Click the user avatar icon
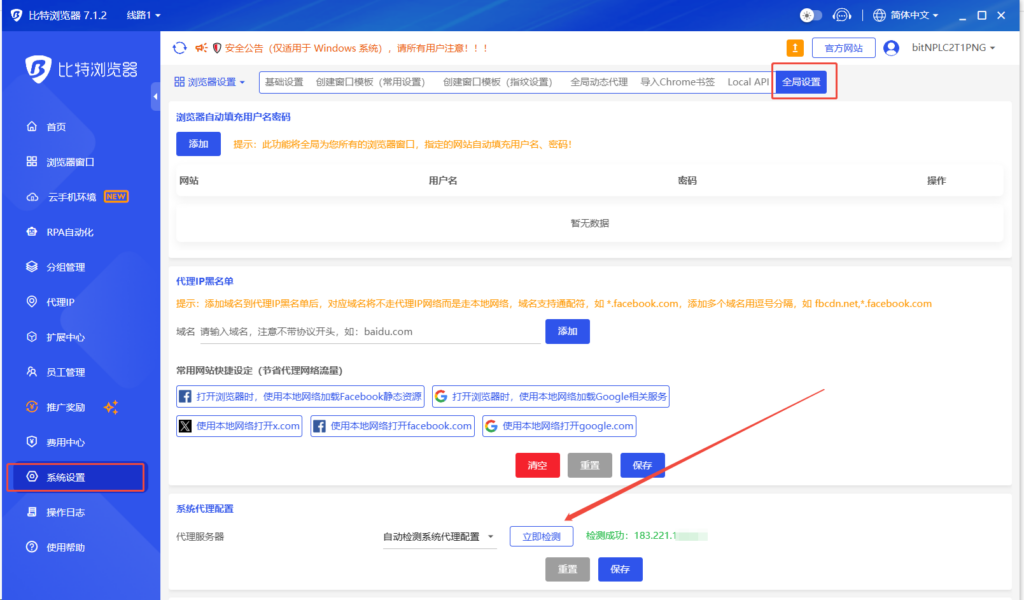 [x=891, y=48]
